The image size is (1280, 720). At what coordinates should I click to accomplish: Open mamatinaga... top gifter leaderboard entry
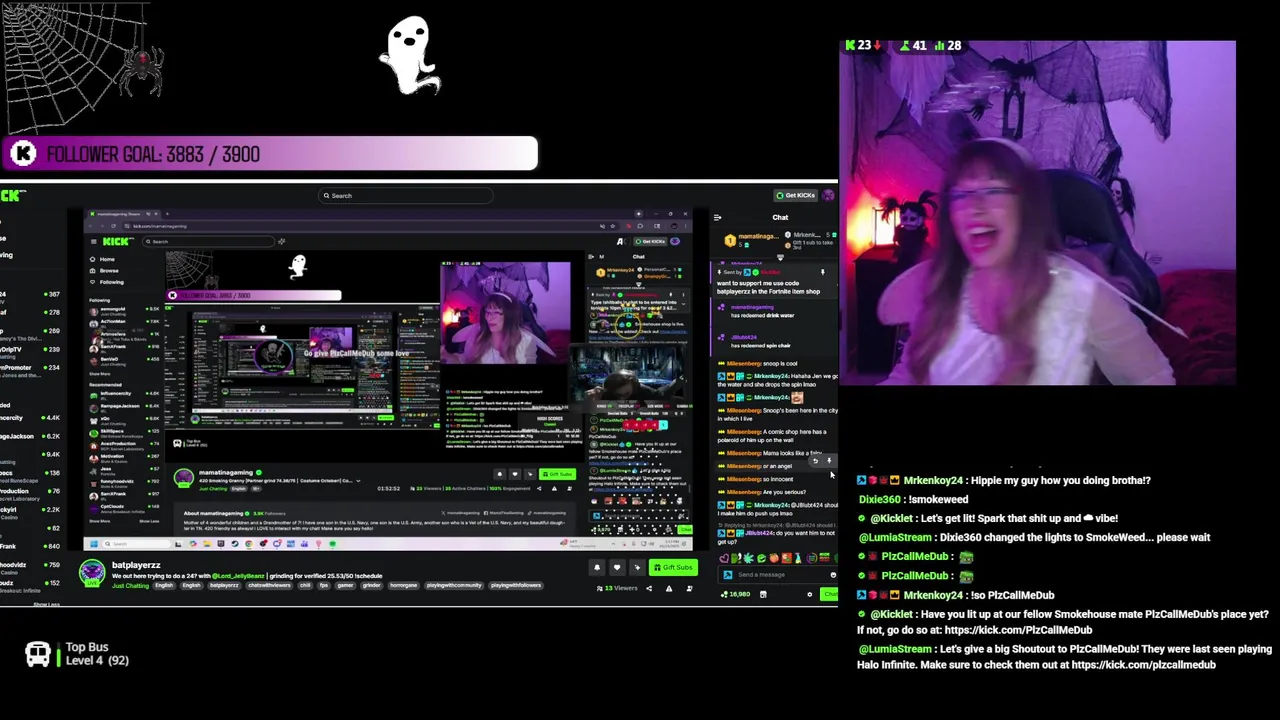pyautogui.click(x=752, y=241)
